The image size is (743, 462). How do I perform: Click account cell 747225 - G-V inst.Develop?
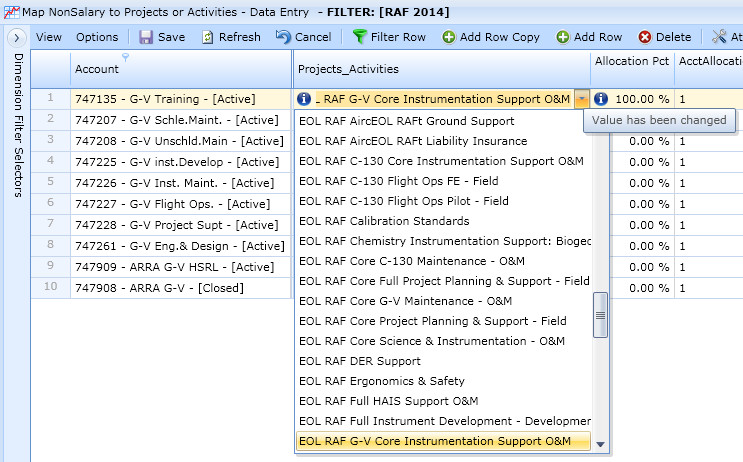point(181,162)
